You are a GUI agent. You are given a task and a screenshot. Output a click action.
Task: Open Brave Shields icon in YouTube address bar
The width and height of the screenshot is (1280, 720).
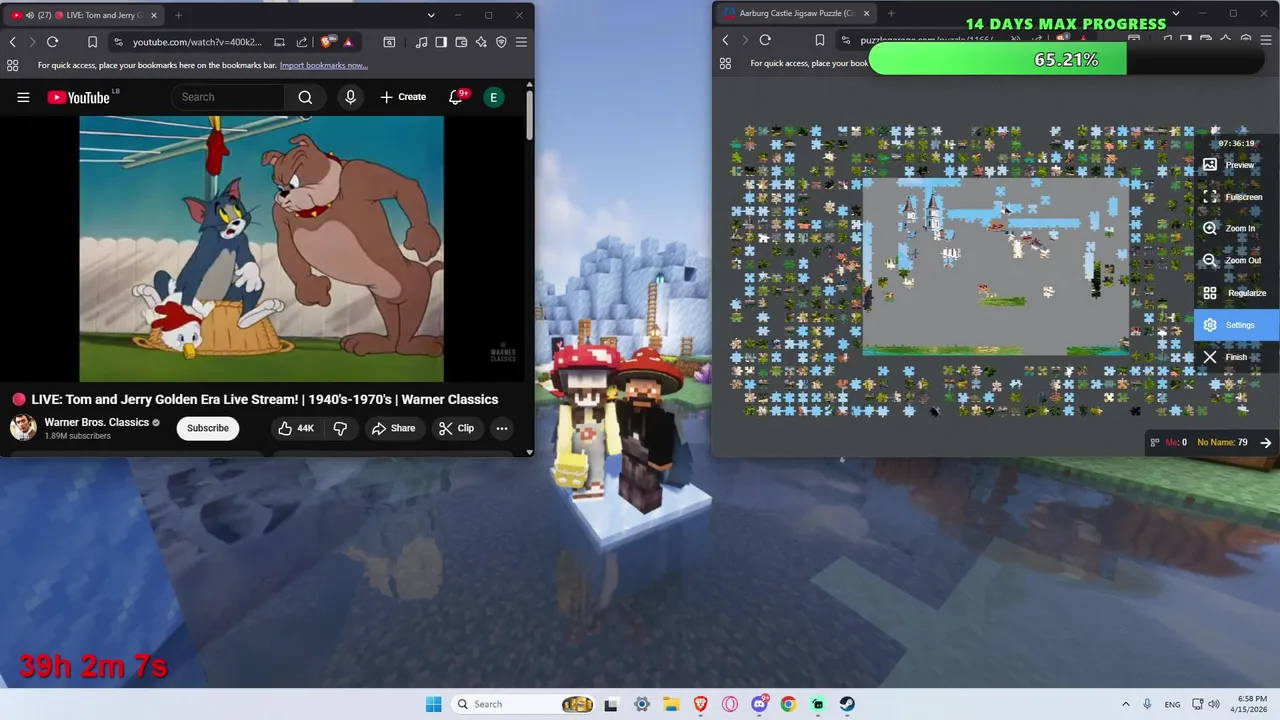click(x=327, y=42)
